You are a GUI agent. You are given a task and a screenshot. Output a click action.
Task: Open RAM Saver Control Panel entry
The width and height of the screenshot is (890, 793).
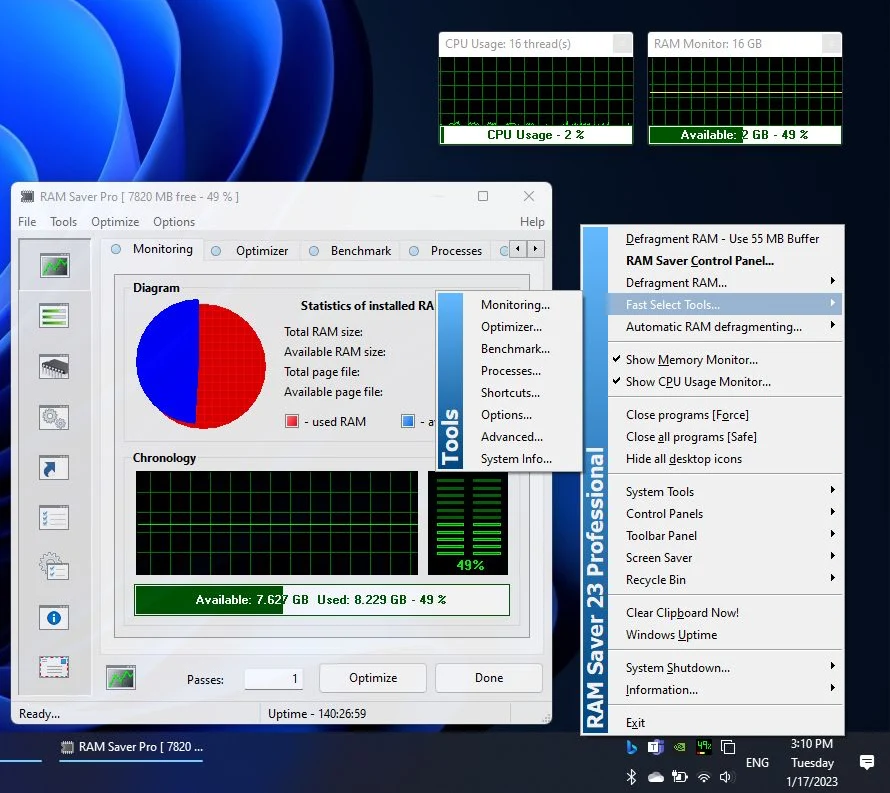(725, 261)
